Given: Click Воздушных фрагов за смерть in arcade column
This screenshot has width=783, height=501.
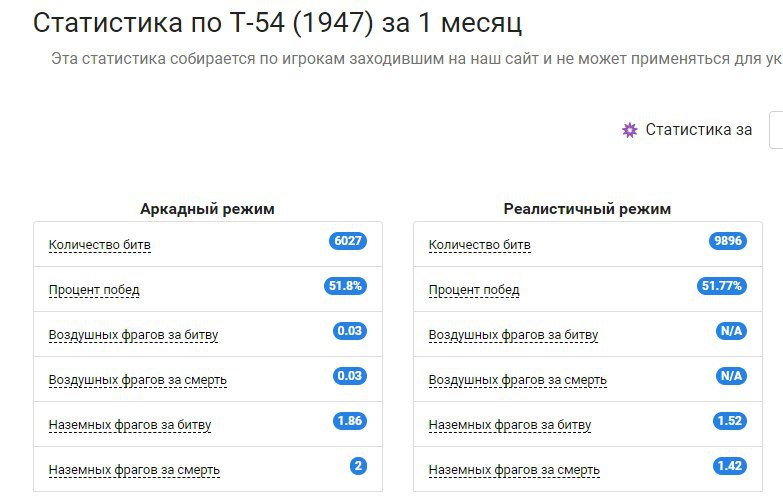Looking at the screenshot, I should pyautogui.click(x=138, y=380).
